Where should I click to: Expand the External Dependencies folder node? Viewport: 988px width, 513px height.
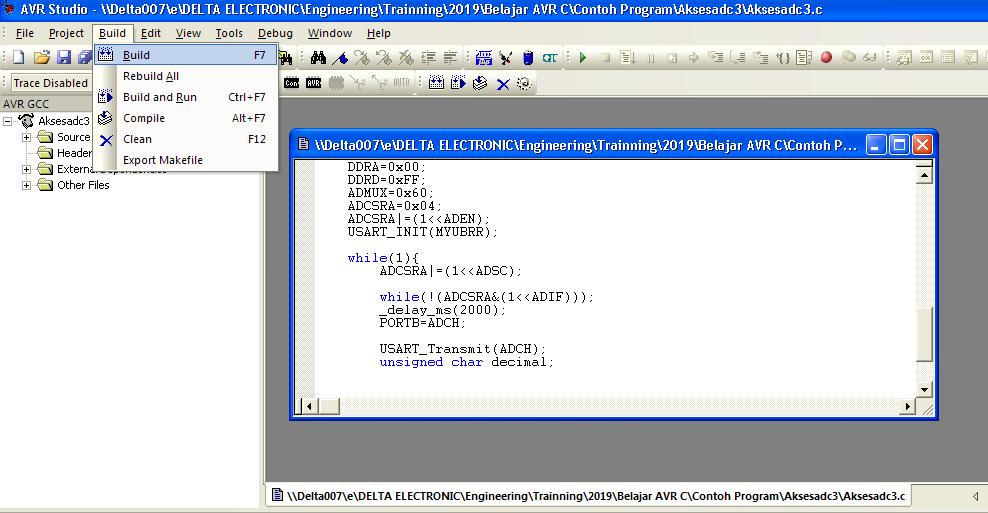click(x=27, y=169)
